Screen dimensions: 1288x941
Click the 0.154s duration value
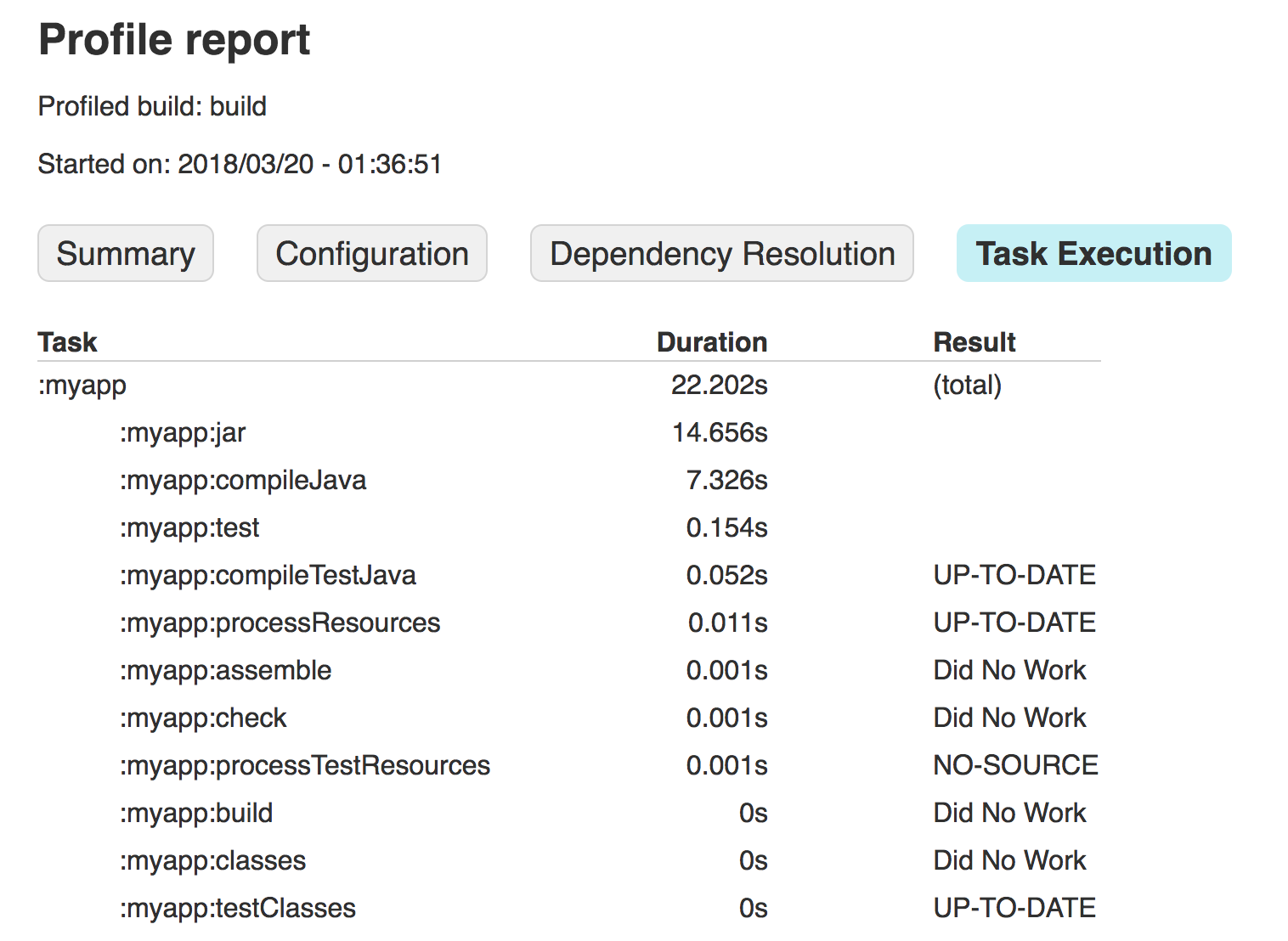coord(727,527)
